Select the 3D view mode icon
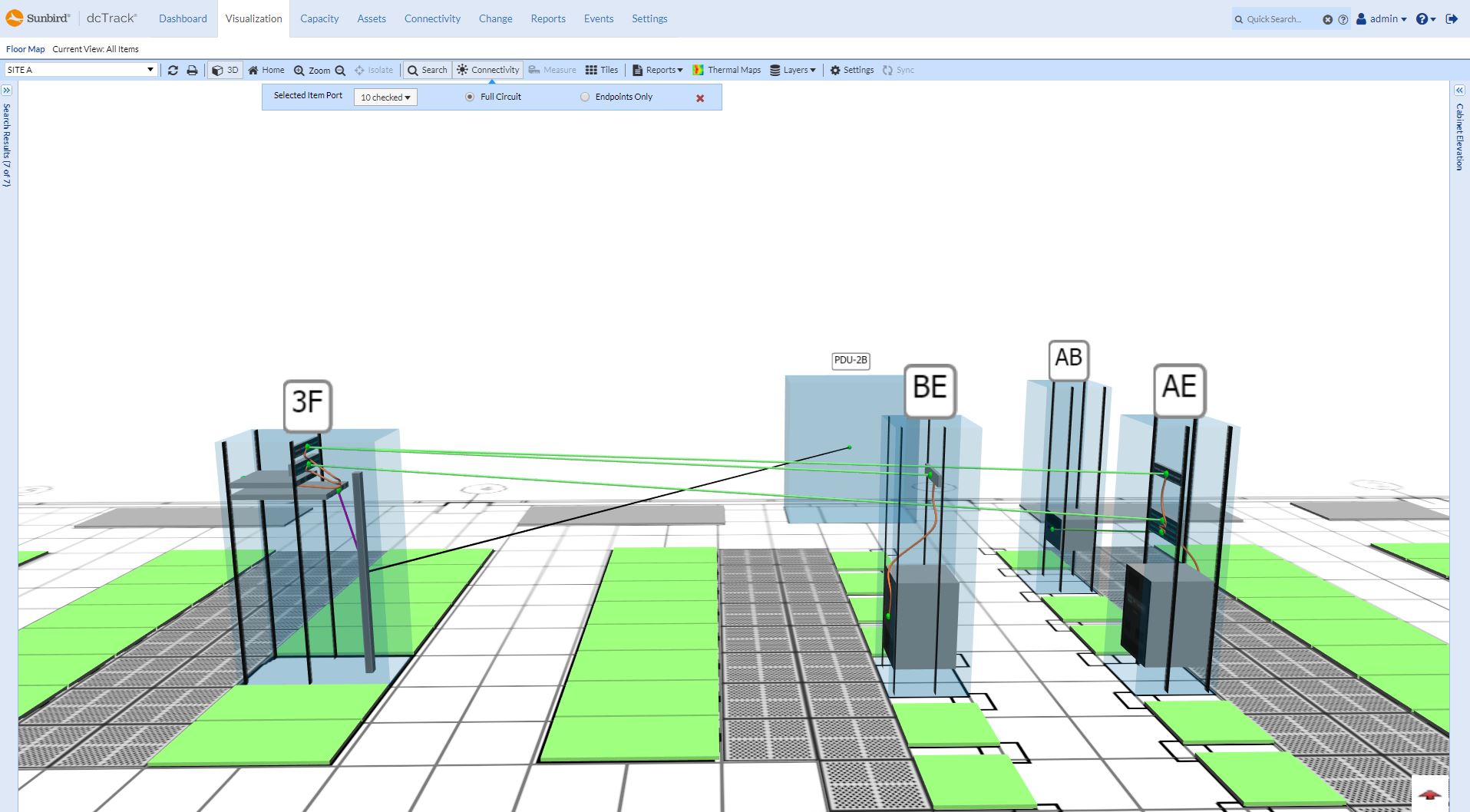Image resolution: width=1470 pixels, height=812 pixels. coord(224,70)
